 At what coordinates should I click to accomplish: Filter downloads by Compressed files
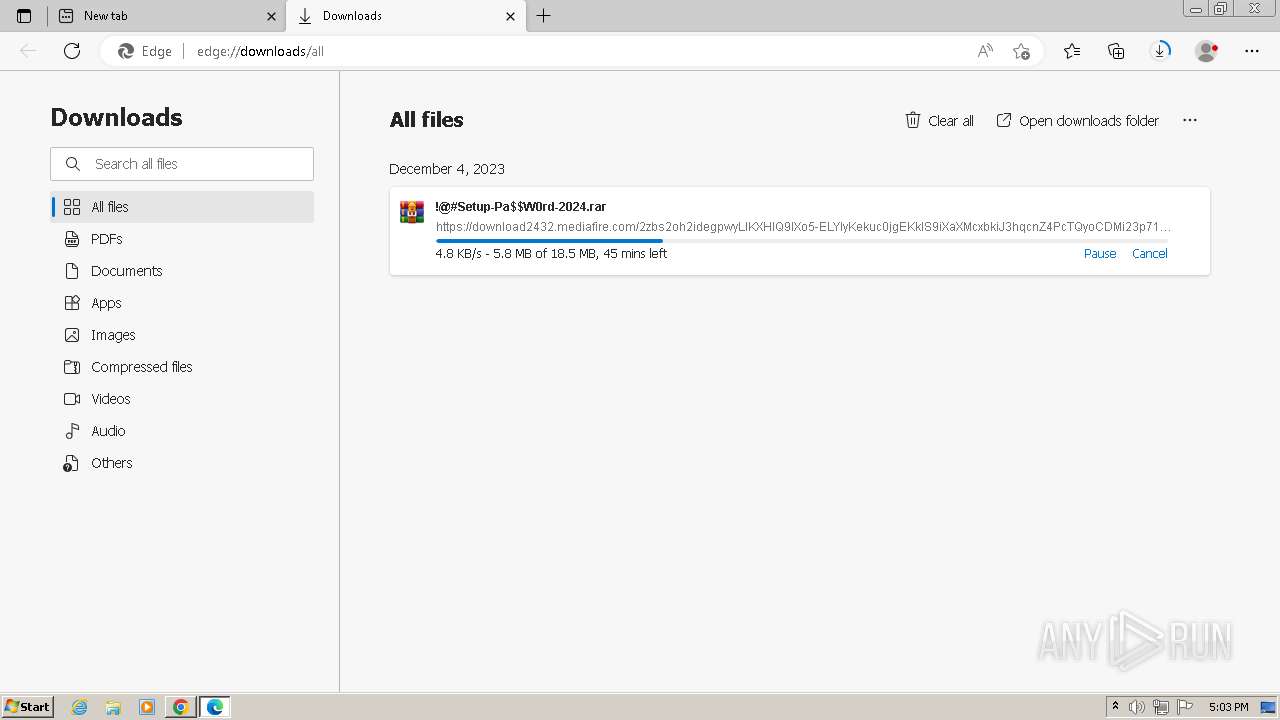[182, 367]
